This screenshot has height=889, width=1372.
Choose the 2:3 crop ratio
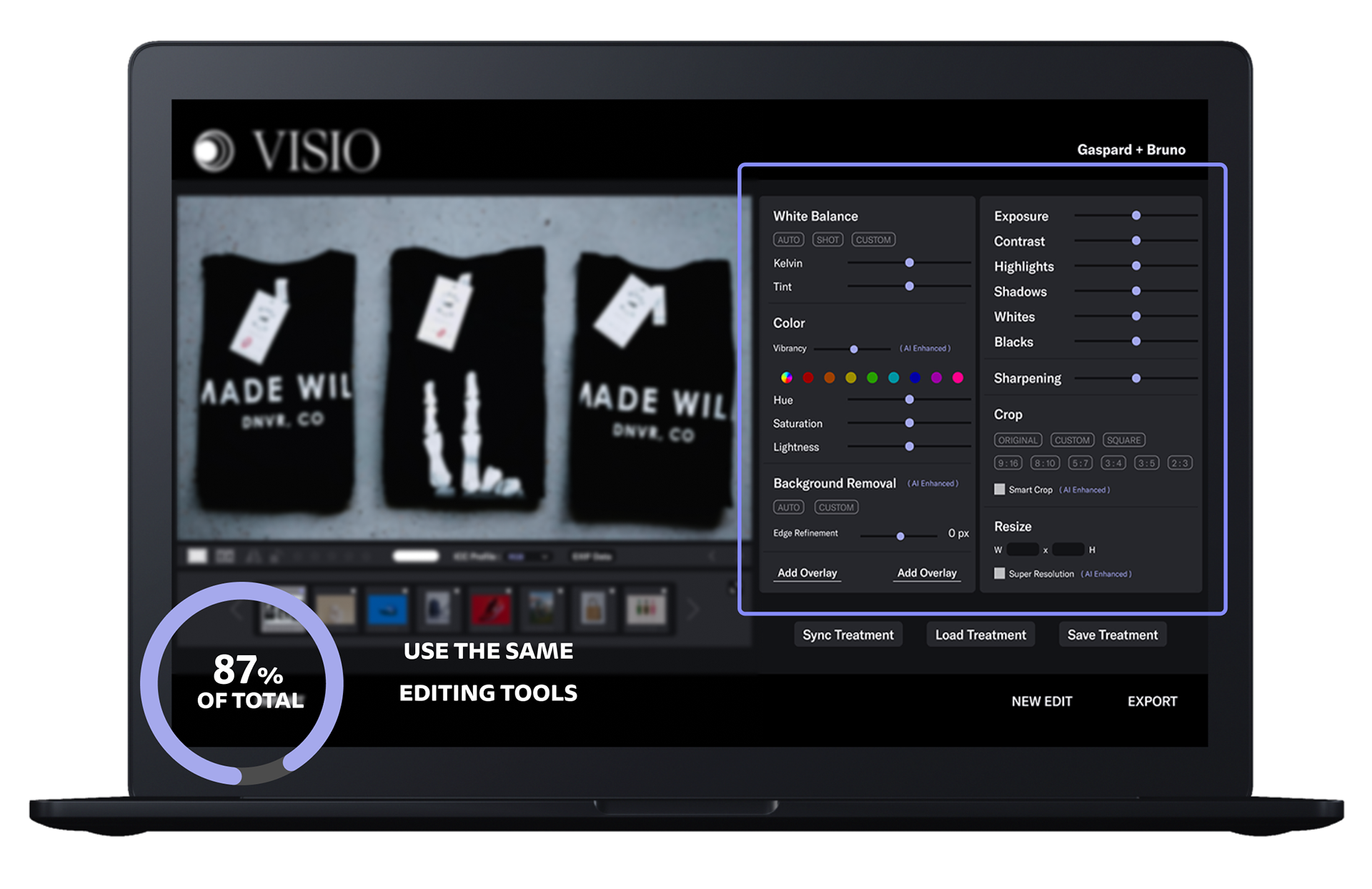[1179, 463]
